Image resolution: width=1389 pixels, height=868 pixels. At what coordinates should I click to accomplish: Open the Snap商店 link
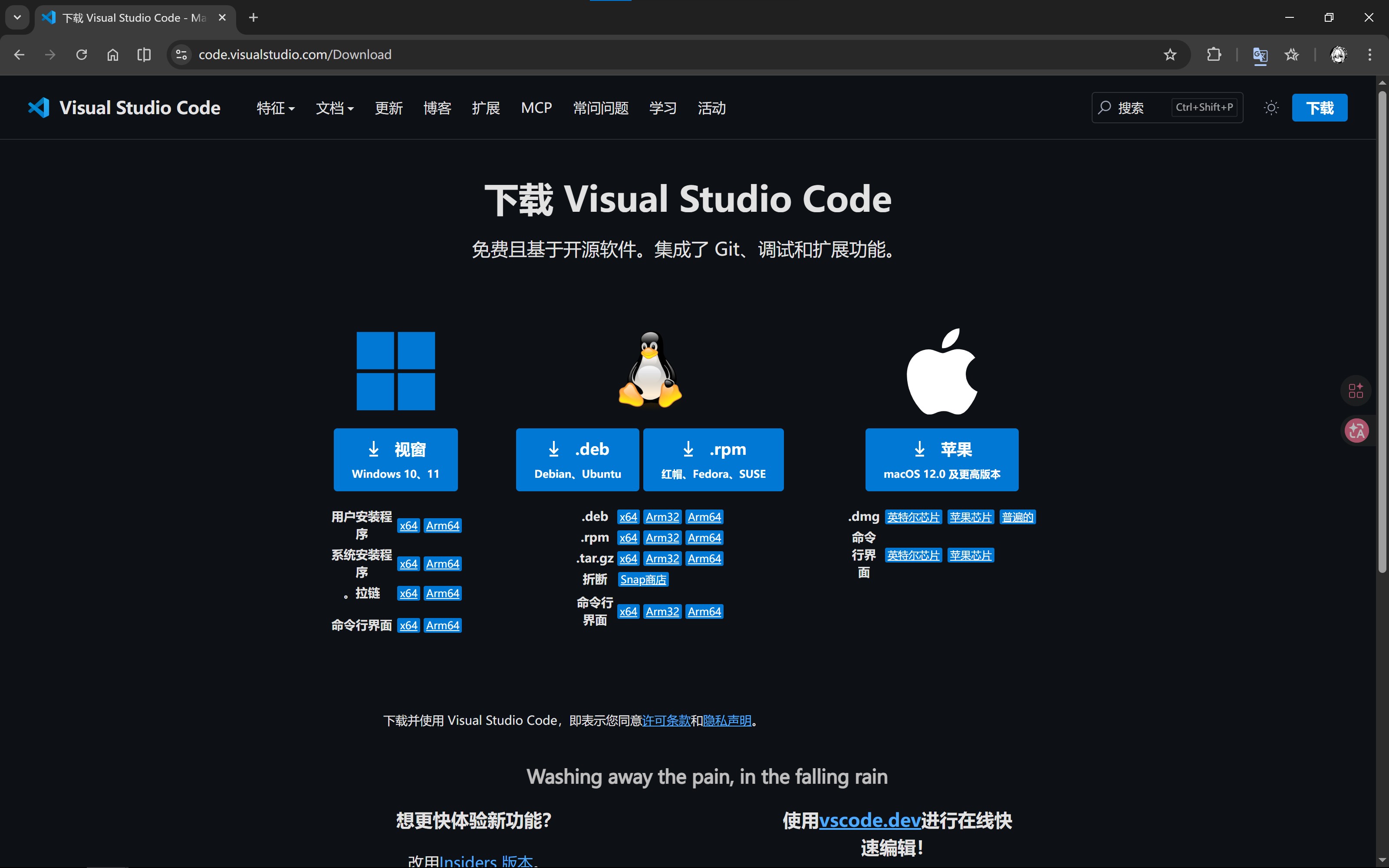pos(643,580)
